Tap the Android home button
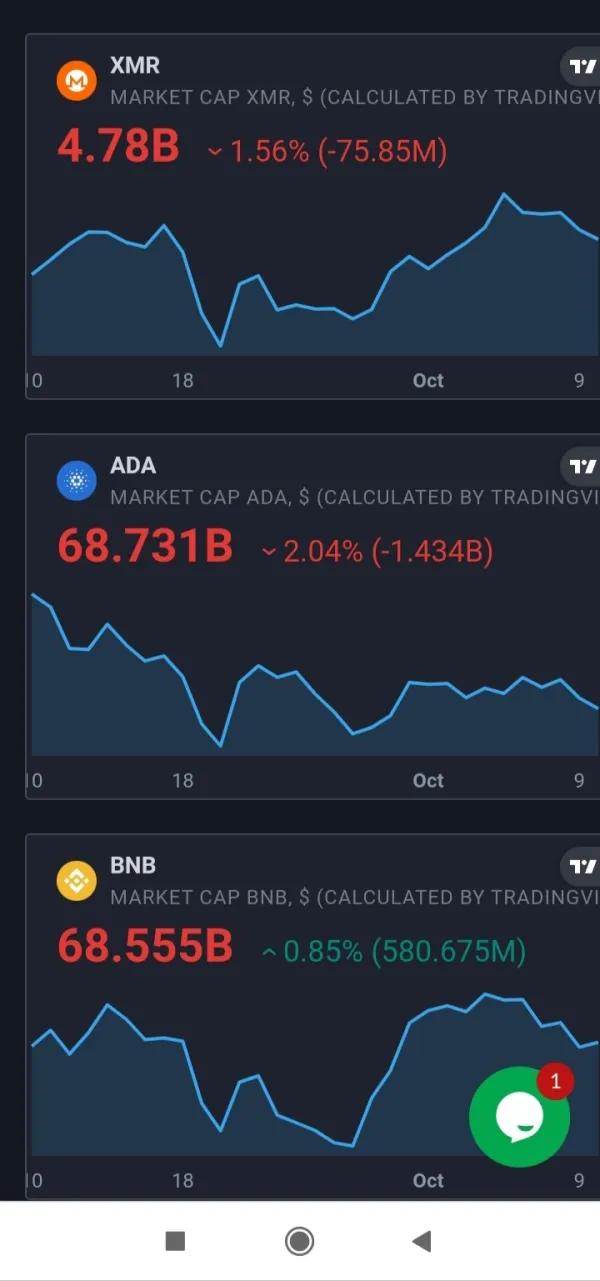The image size is (600, 1281). point(299,1241)
